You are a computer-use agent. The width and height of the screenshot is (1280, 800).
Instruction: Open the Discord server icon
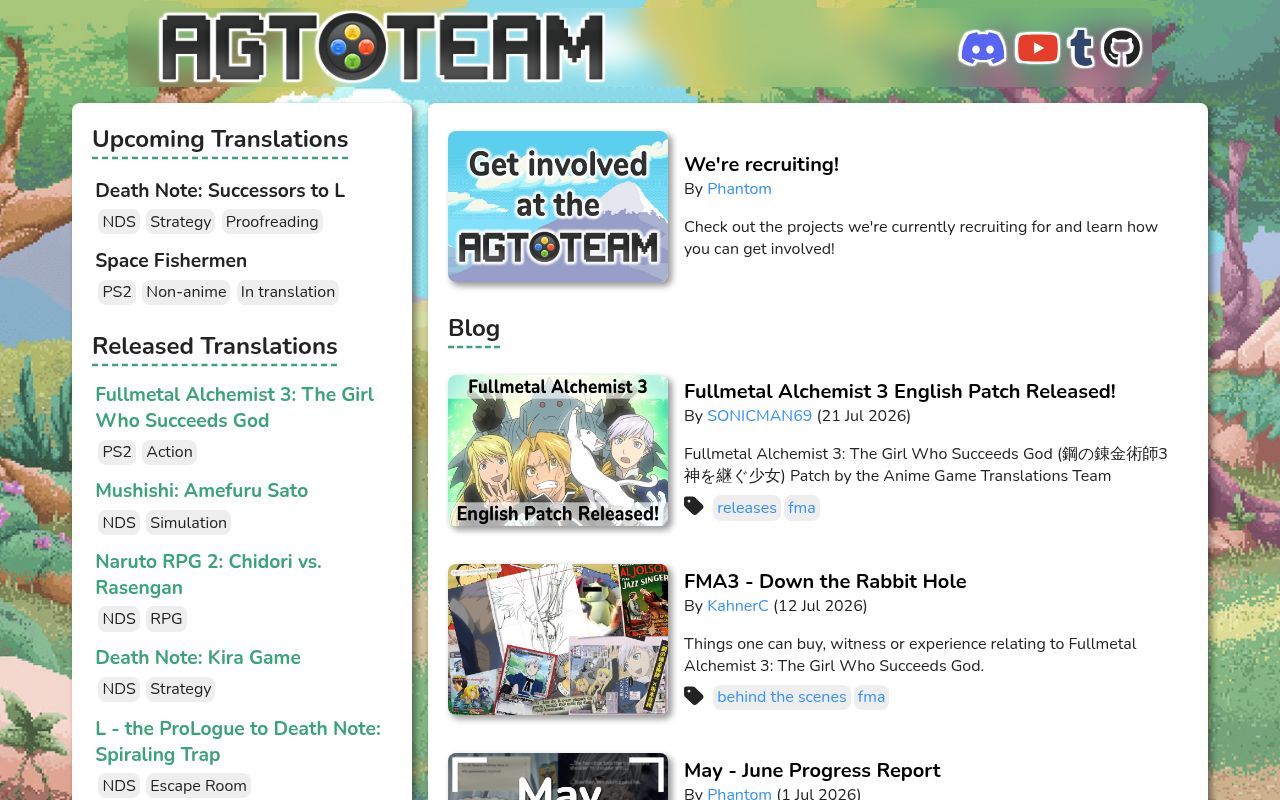982,48
